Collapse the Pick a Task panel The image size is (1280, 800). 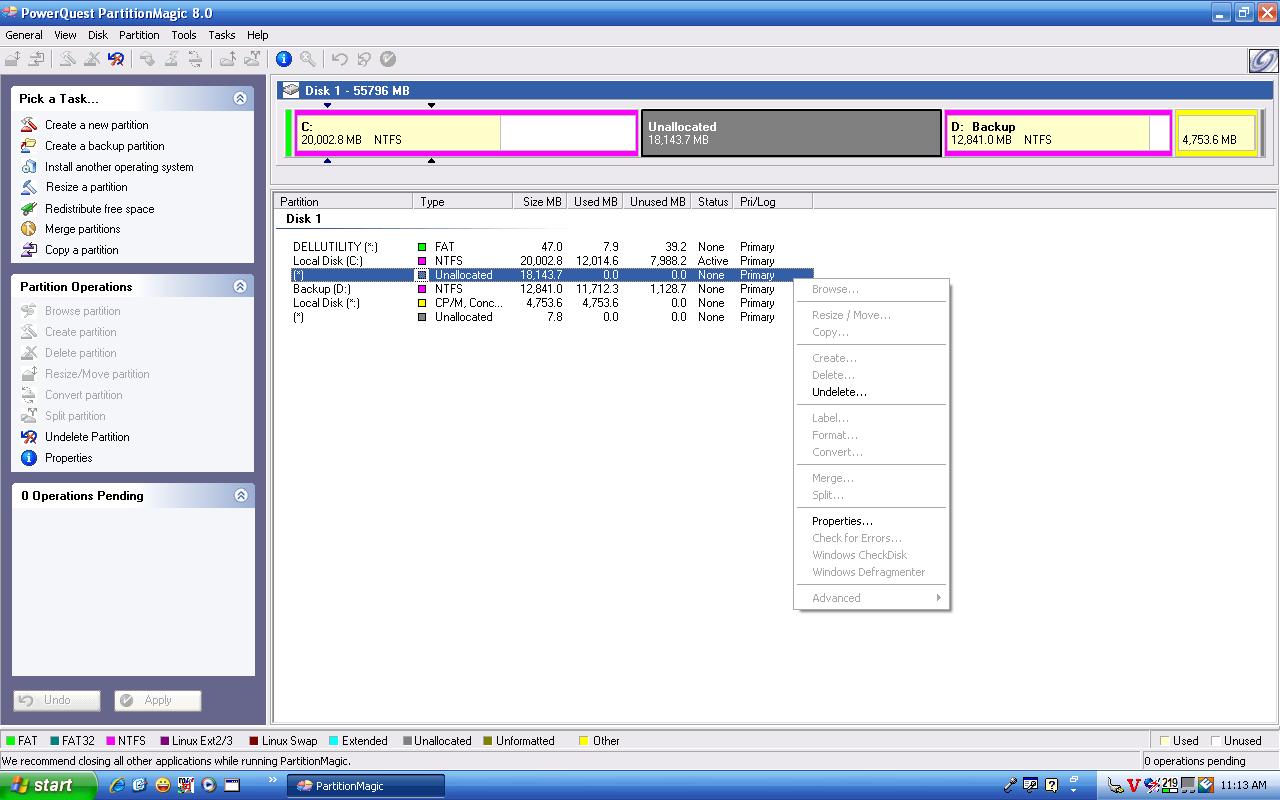240,99
